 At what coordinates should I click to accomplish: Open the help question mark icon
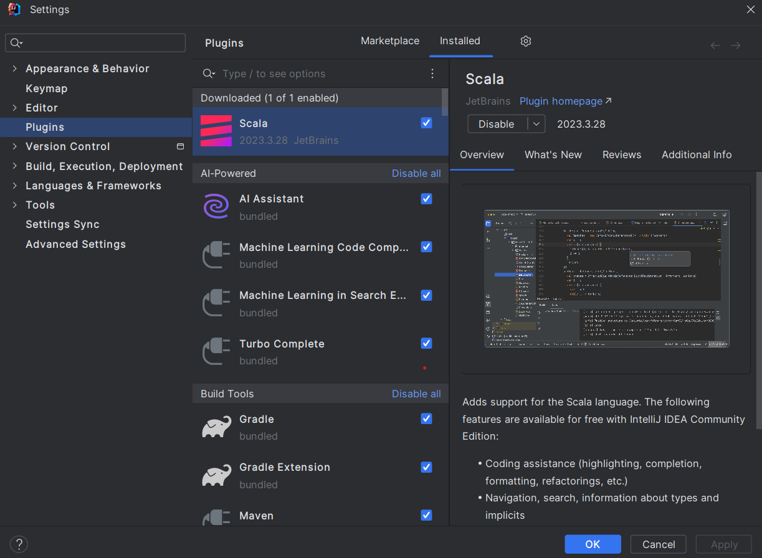[x=19, y=544]
